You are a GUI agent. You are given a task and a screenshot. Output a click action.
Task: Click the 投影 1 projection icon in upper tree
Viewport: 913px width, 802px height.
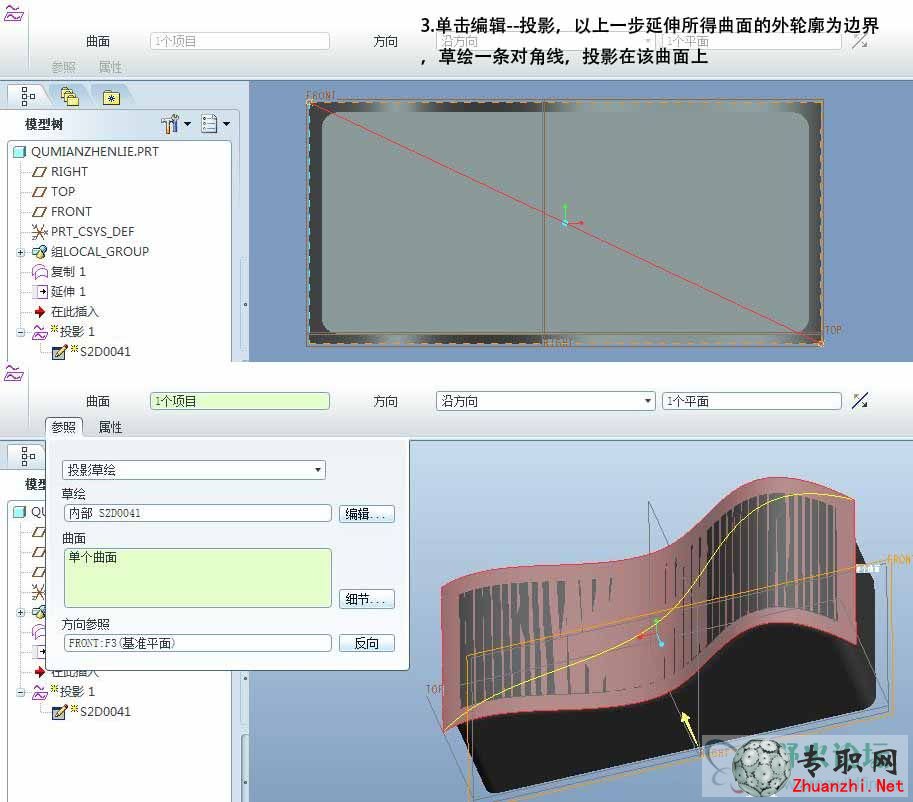point(40,332)
